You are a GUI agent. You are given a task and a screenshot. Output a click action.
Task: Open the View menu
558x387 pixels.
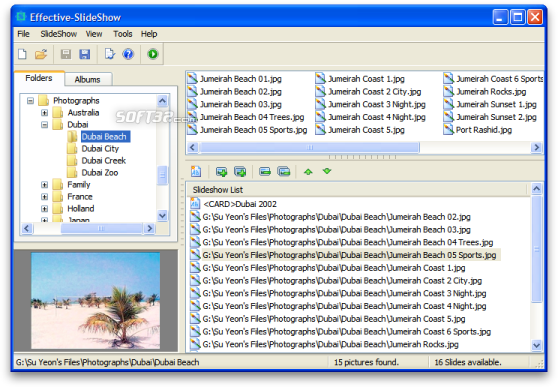pyautogui.click(x=94, y=34)
